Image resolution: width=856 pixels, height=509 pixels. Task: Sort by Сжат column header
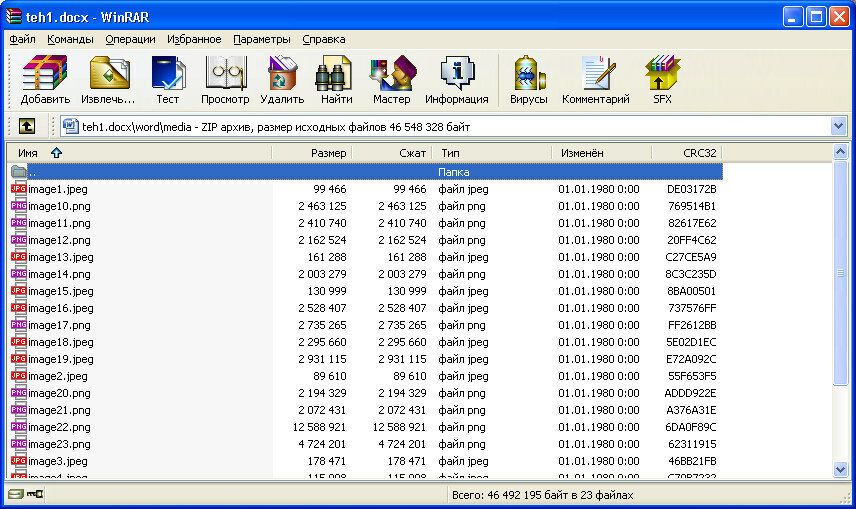(x=392, y=153)
